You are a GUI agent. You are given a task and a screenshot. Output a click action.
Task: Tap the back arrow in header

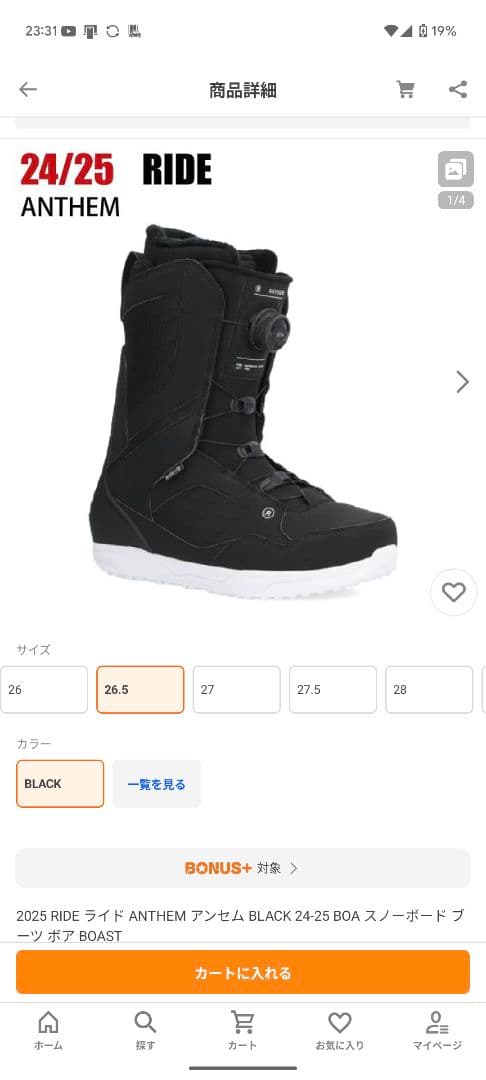tap(28, 90)
